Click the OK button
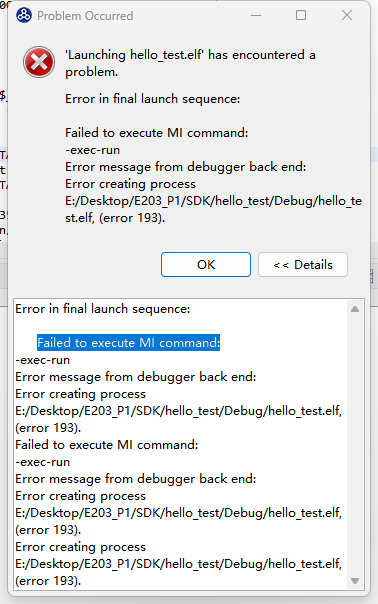The image size is (378, 604). (x=206, y=265)
